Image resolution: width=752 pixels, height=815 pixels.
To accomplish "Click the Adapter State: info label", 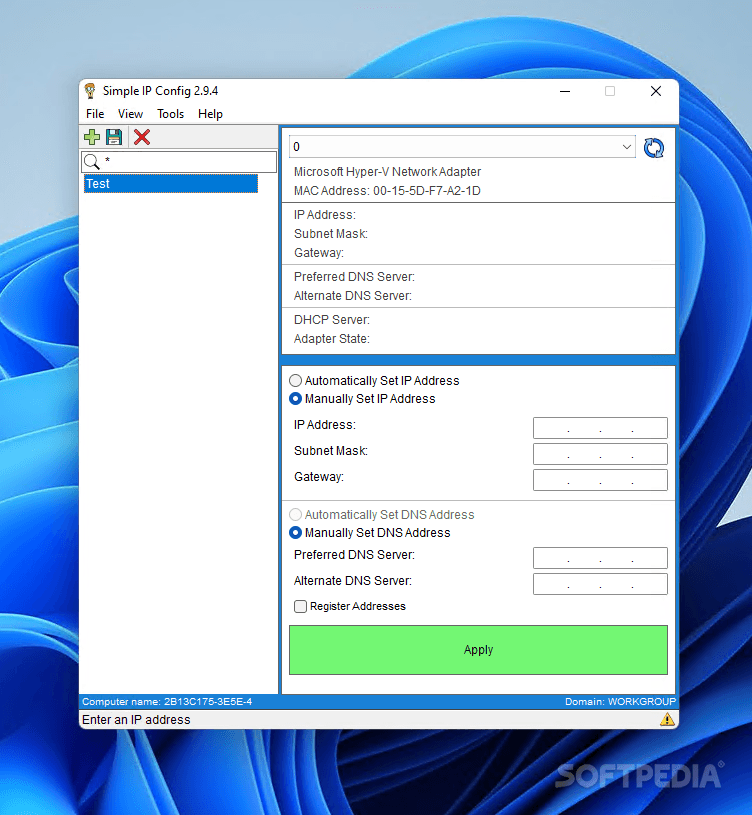I will click(332, 339).
